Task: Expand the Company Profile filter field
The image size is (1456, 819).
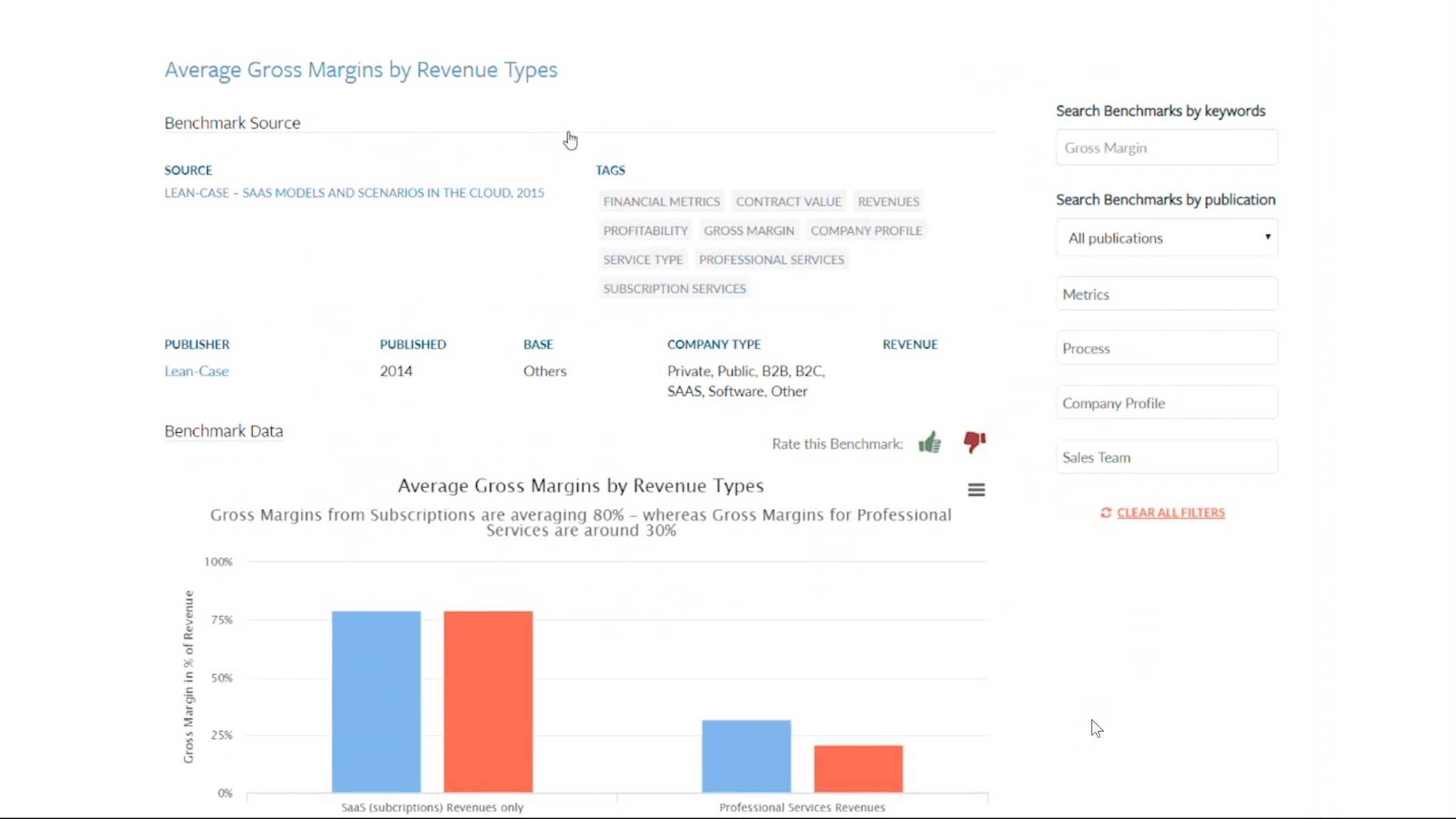Action: click(x=1167, y=403)
